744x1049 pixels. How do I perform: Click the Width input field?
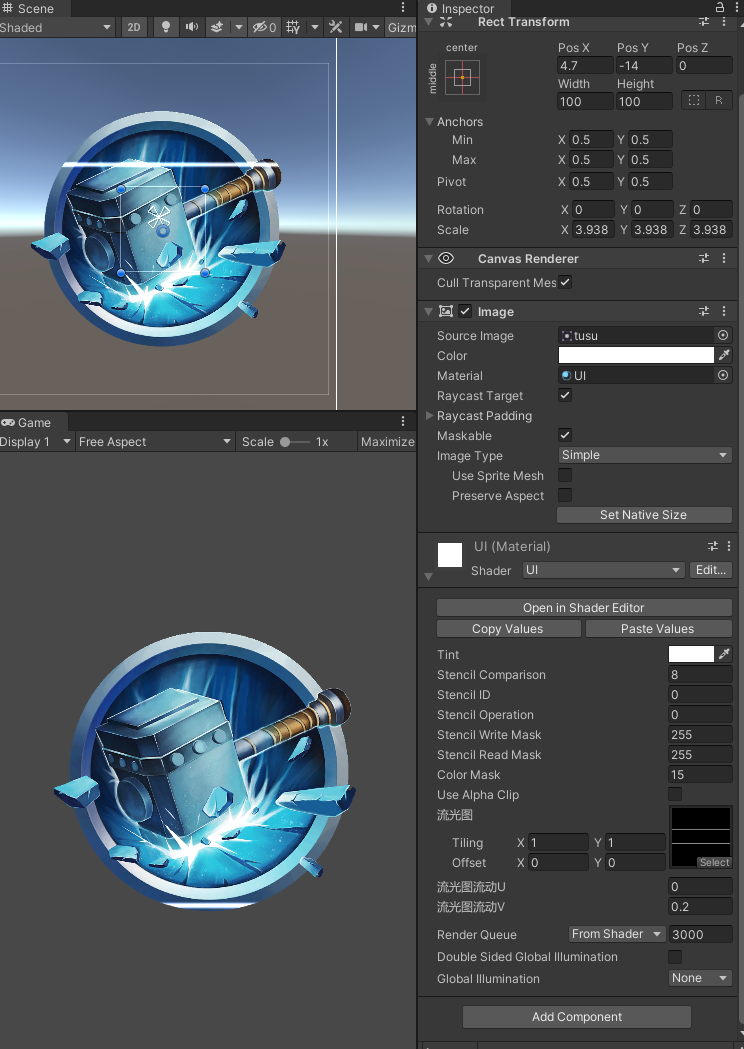pyautogui.click(x=585, y=102)
